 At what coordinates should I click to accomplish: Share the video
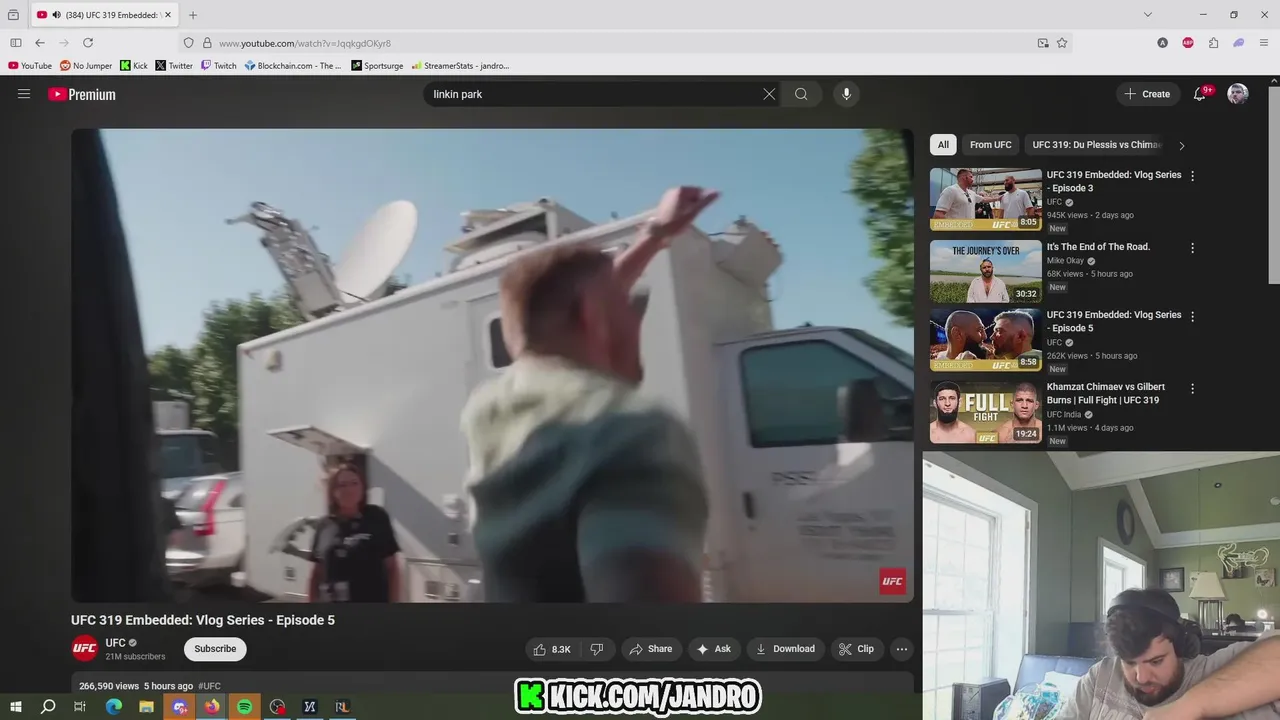[650, 649]
